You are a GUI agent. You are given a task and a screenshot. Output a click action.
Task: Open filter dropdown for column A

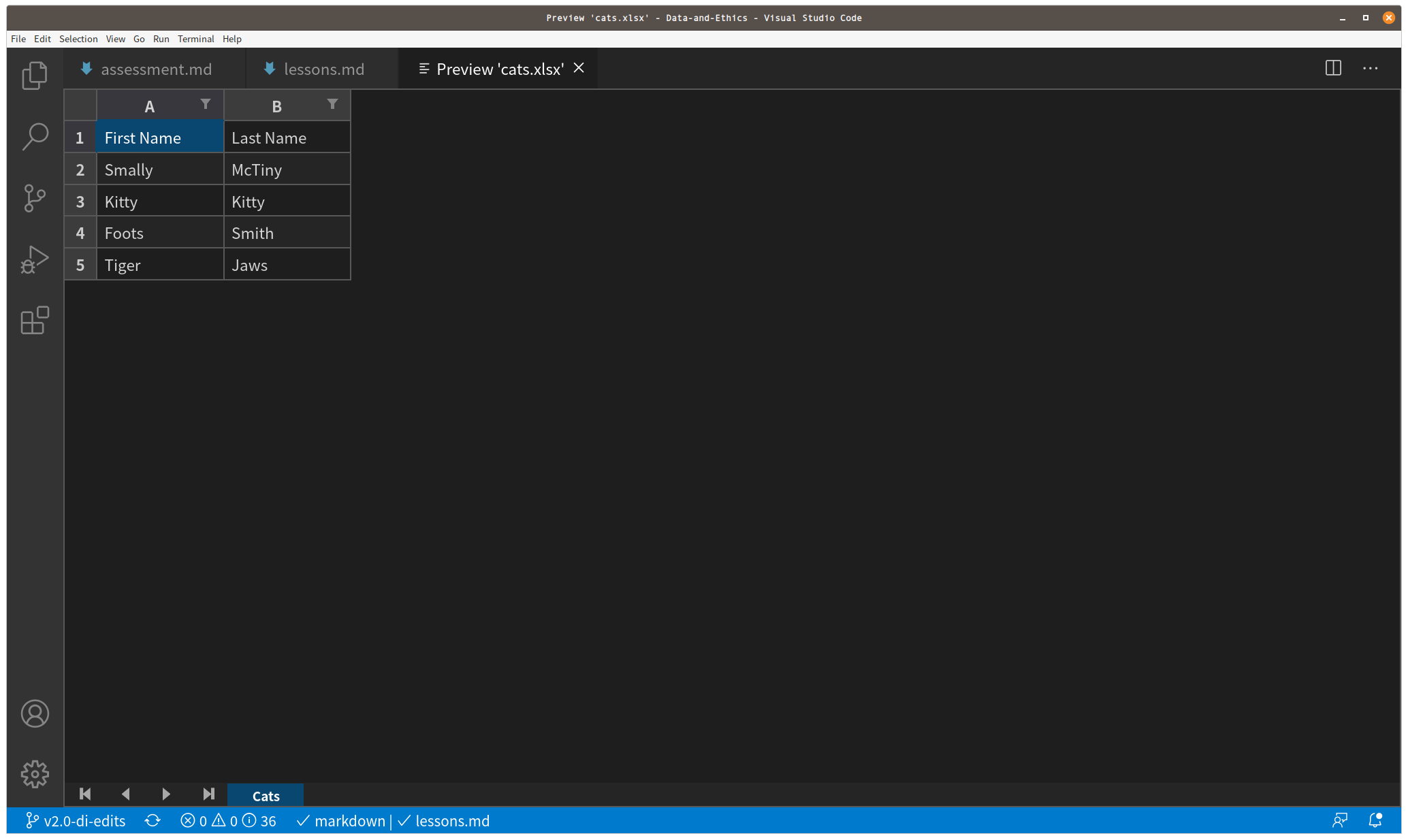click(206, 104)
